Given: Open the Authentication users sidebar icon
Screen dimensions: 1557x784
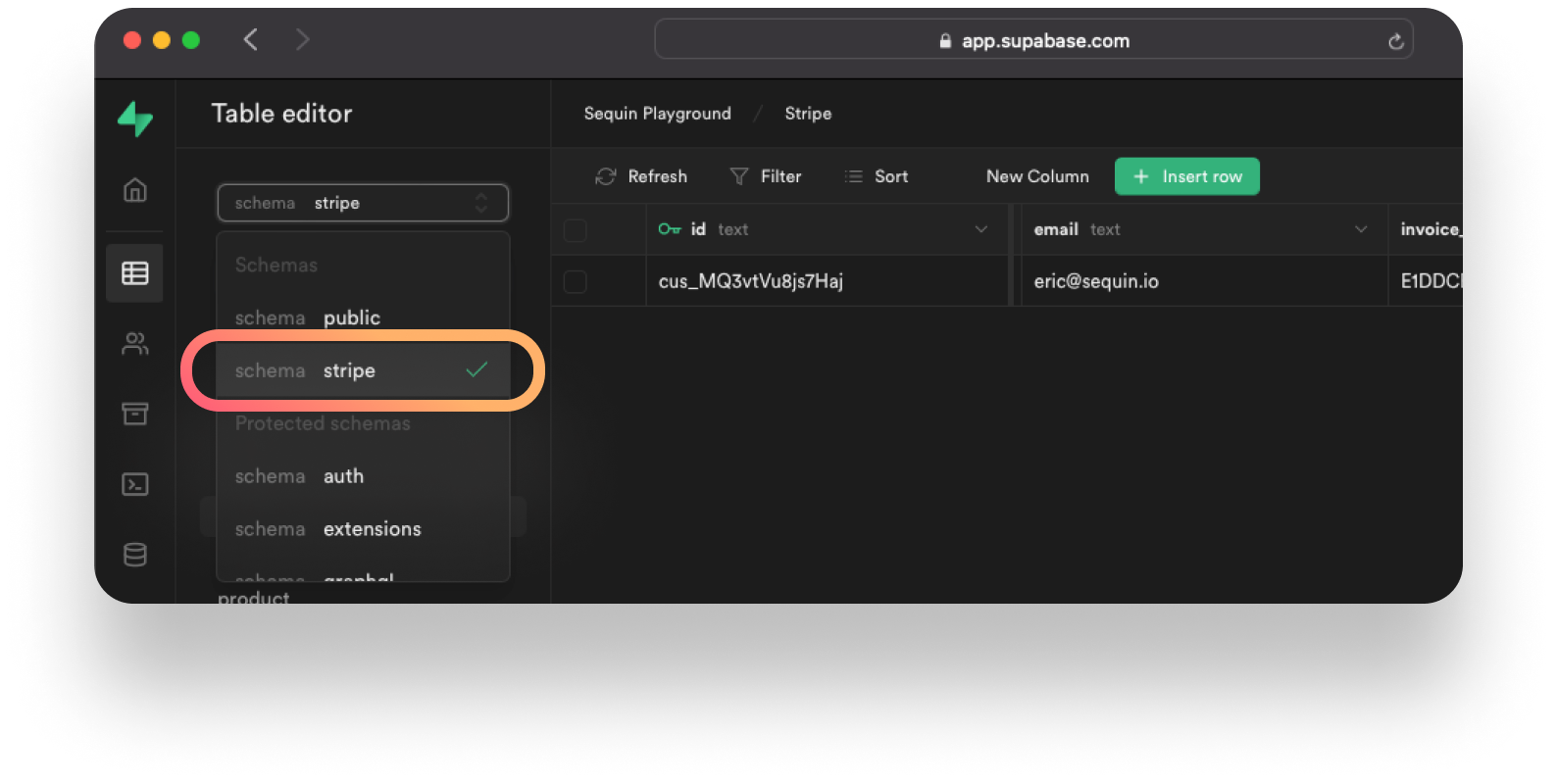Looking at the screenshot, I should pyautogui.click(x=135, y=343).
